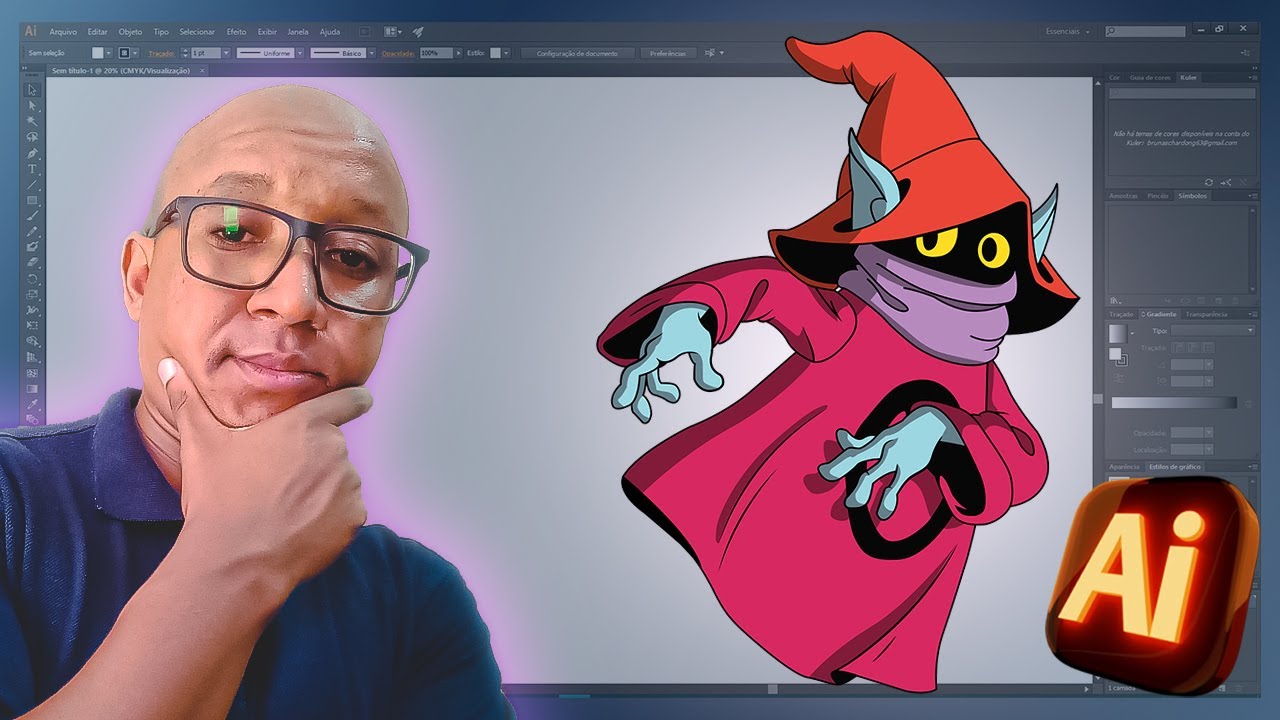Image resolution: width=1280 pixels, height=720 pixels.
Task: Open the Editar menu
Action: (x=97, y=32)
